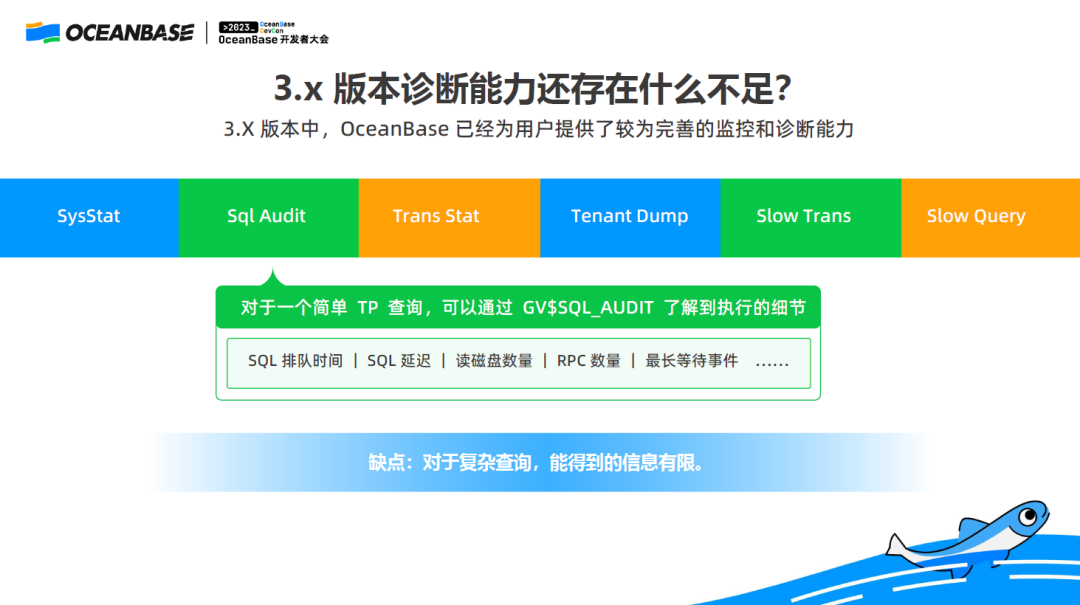Click 'SQL 延迟' in the detail box

pos(399,361)
